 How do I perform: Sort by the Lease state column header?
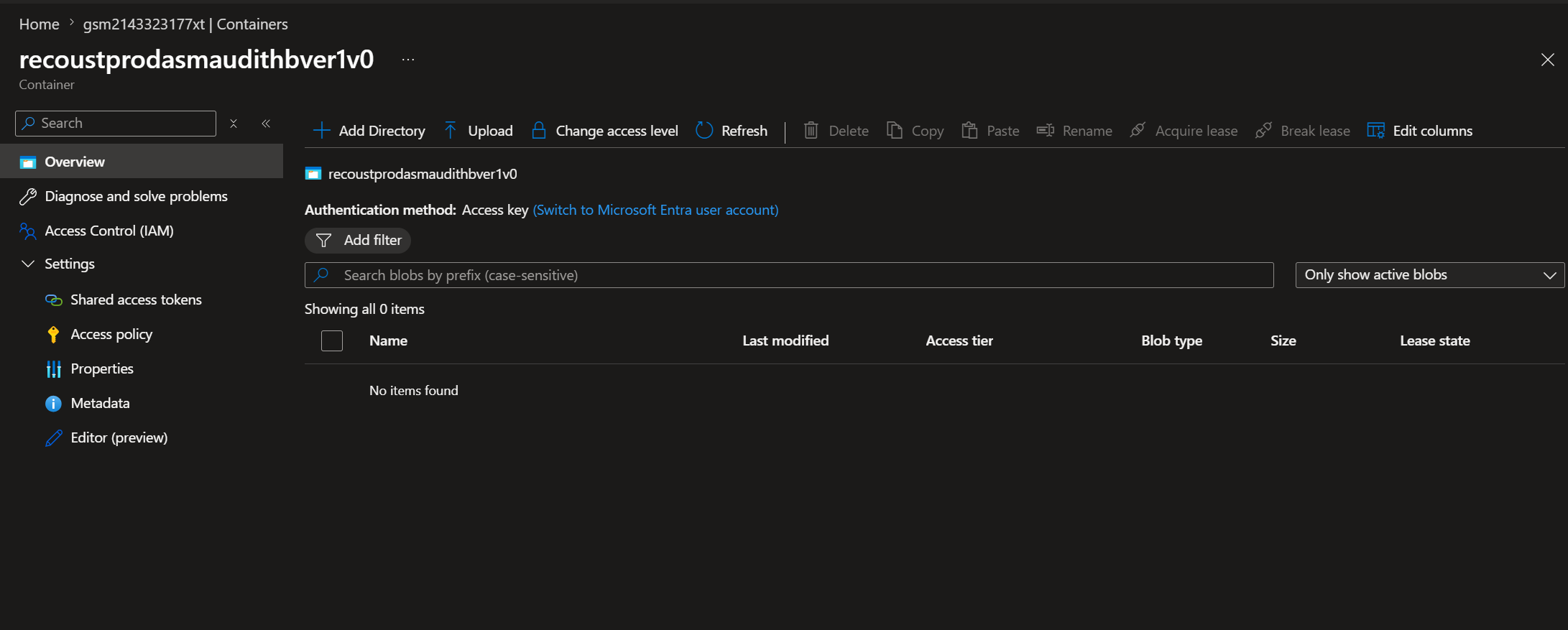pyautogui.click(x=1435, y=341)
